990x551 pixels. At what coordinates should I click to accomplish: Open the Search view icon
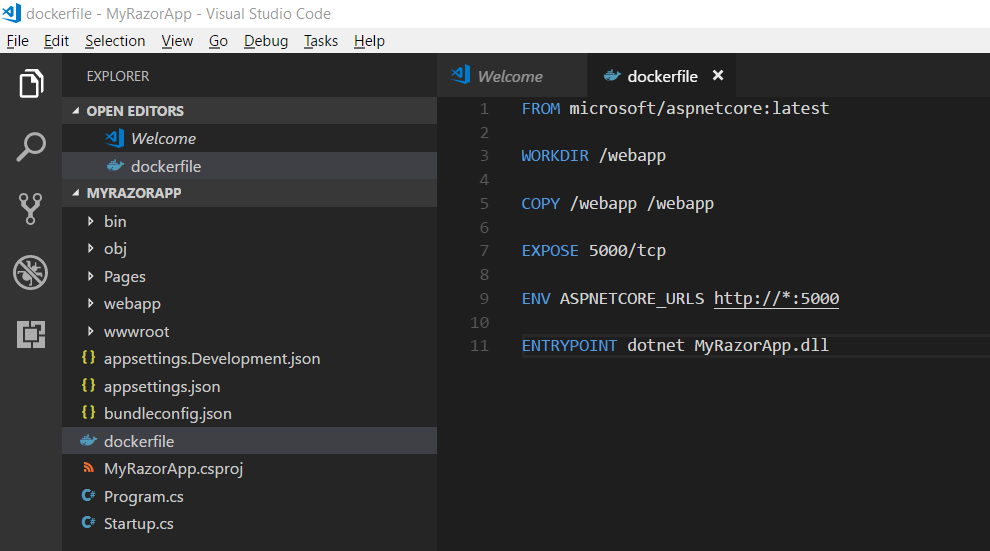coord(31,146)
